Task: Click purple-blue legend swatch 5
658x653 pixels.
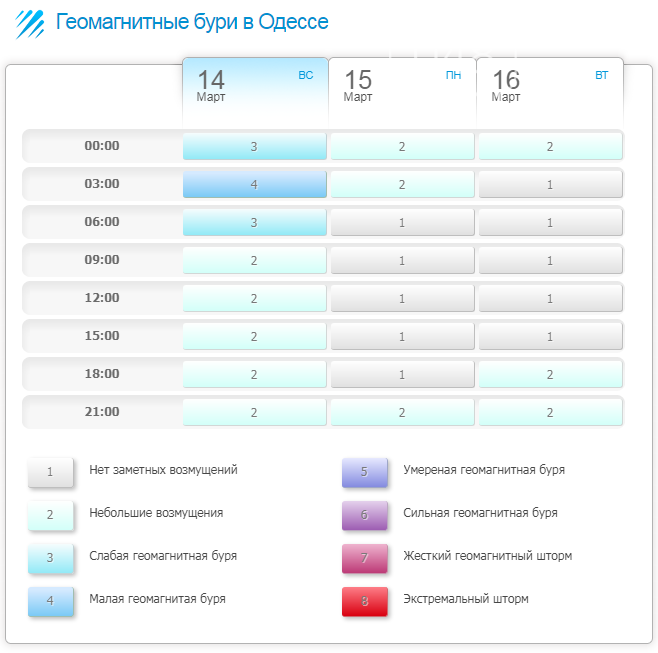Action: coord(364,472)
